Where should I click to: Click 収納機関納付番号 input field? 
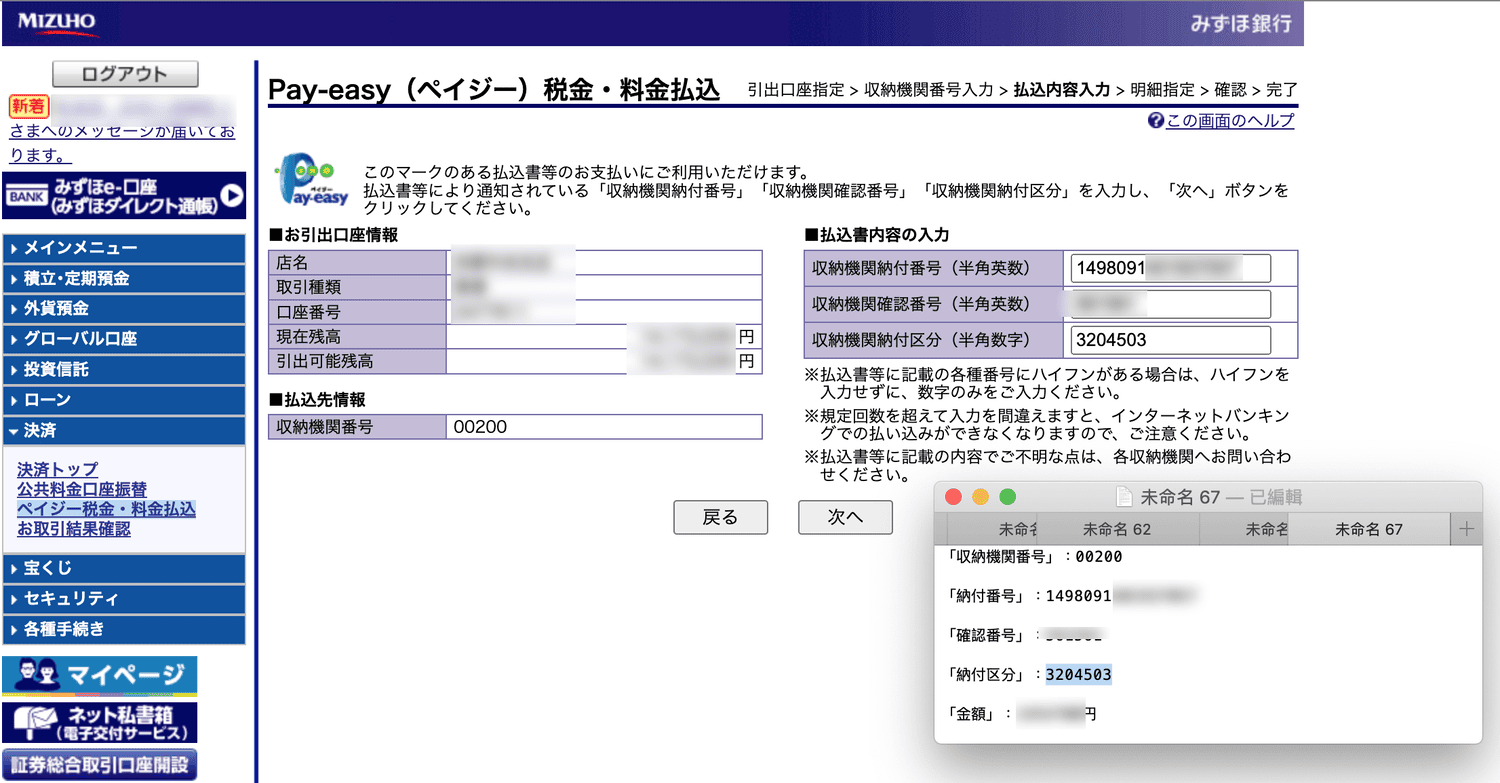click(1170, 268)
